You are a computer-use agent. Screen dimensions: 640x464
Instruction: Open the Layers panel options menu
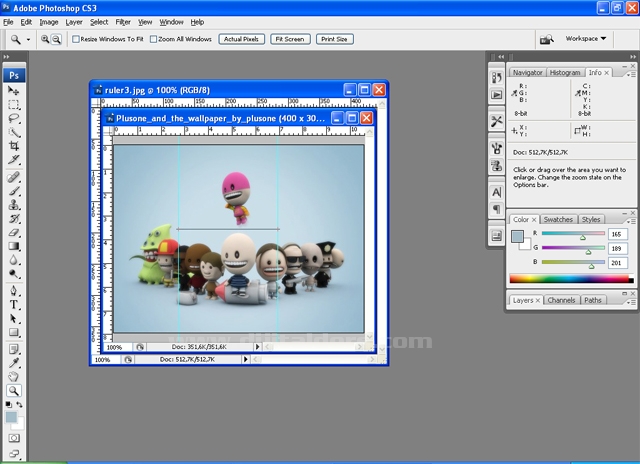[x=632, y=302]
